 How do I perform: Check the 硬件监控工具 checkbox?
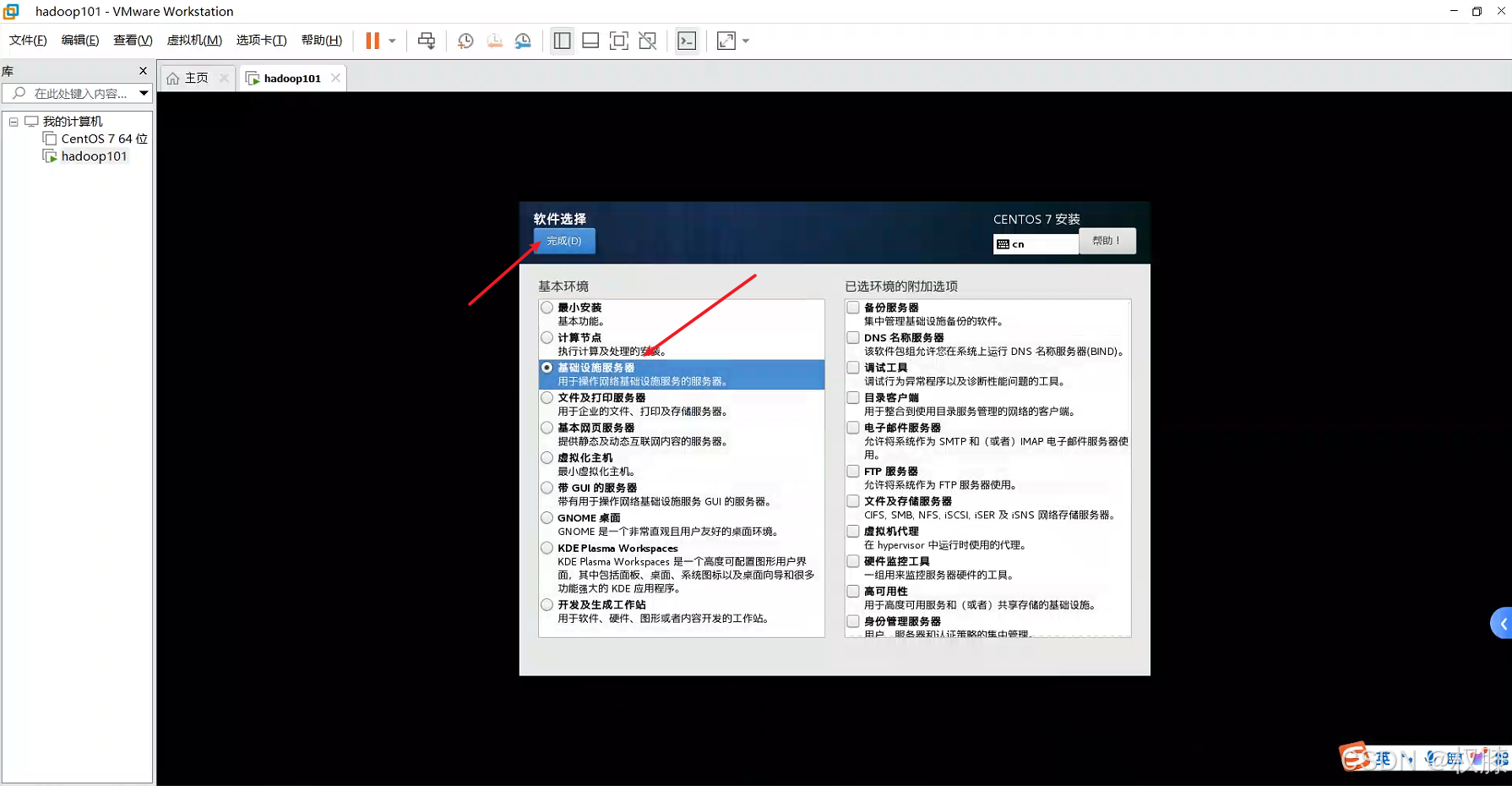click(853, 561)
